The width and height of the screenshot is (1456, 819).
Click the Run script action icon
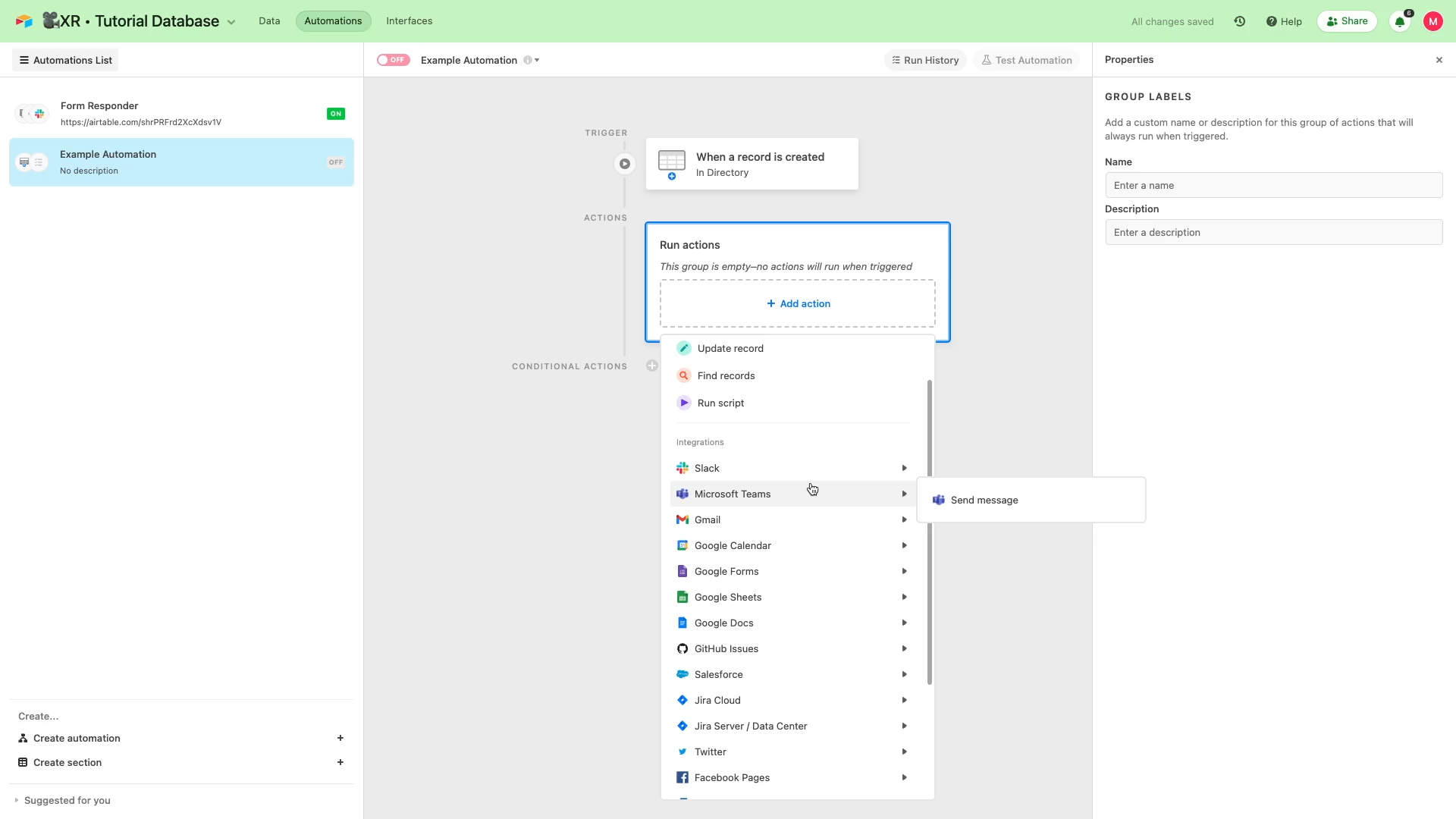684,403
